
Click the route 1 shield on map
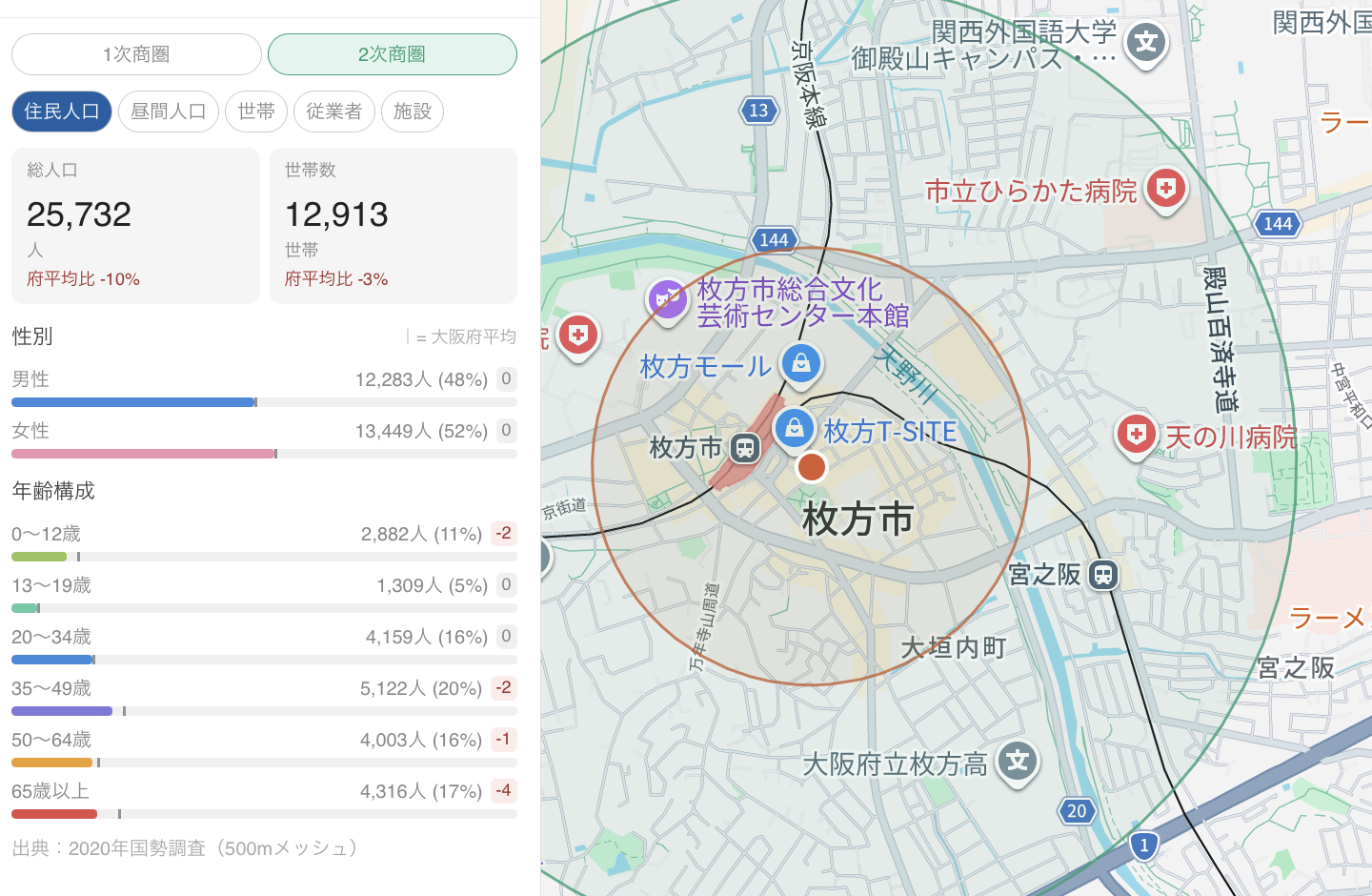tap(1144, 845)
